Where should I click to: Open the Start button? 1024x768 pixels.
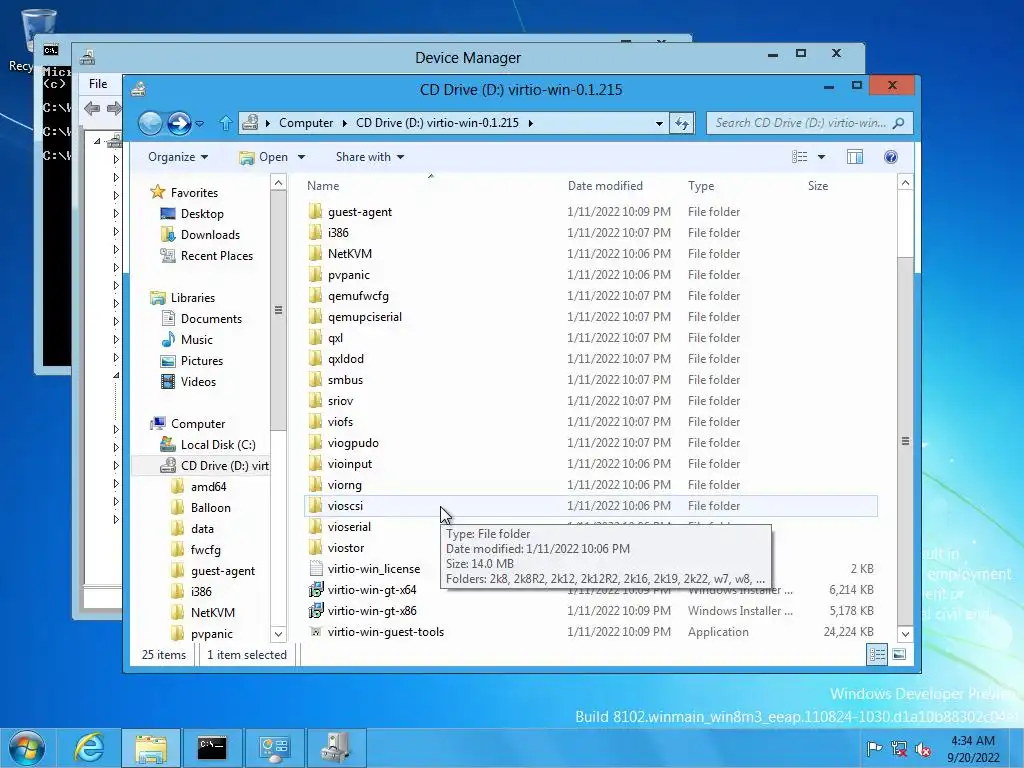point(27,748)
